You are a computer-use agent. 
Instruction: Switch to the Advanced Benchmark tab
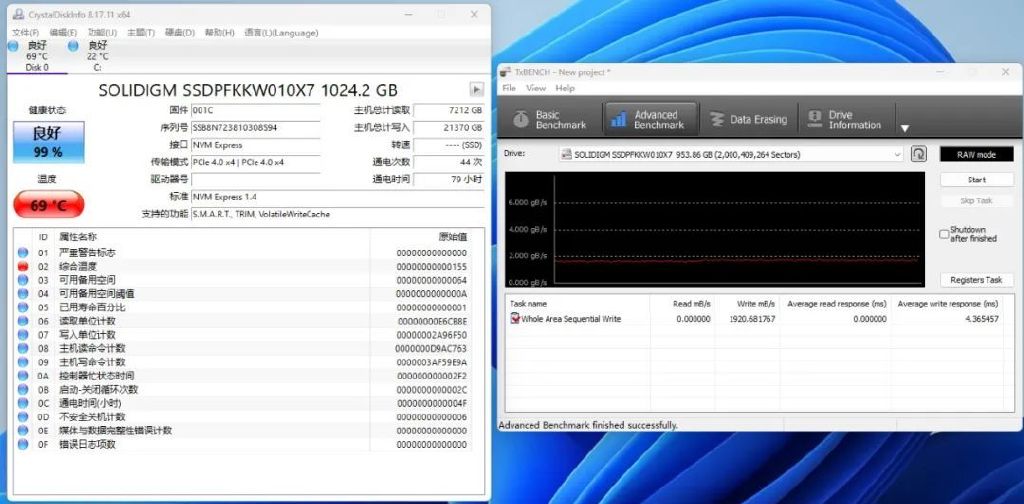tap(650, 119)
